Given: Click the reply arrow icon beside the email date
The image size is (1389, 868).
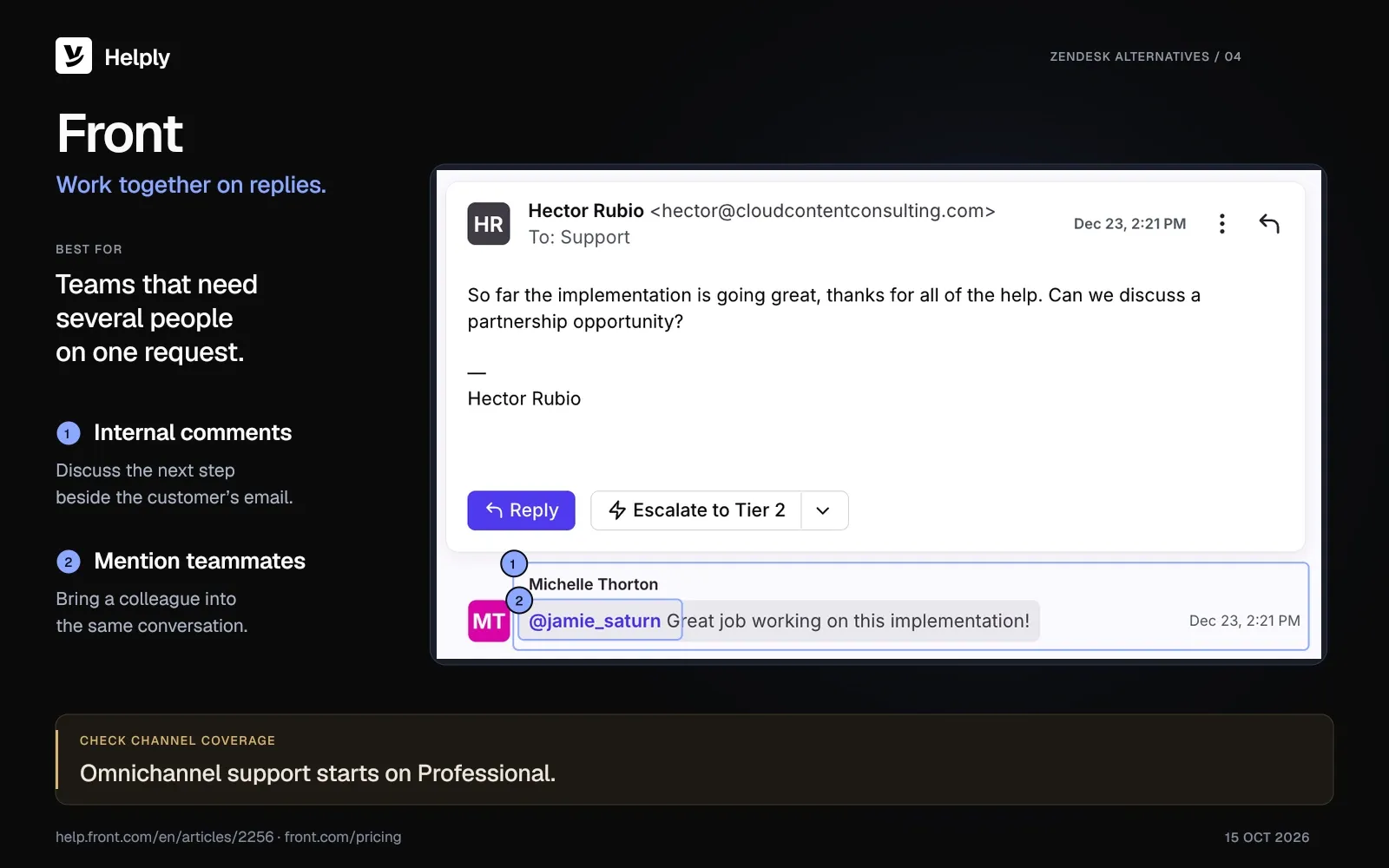Looking at the screenshot, I should [1269, 224].
